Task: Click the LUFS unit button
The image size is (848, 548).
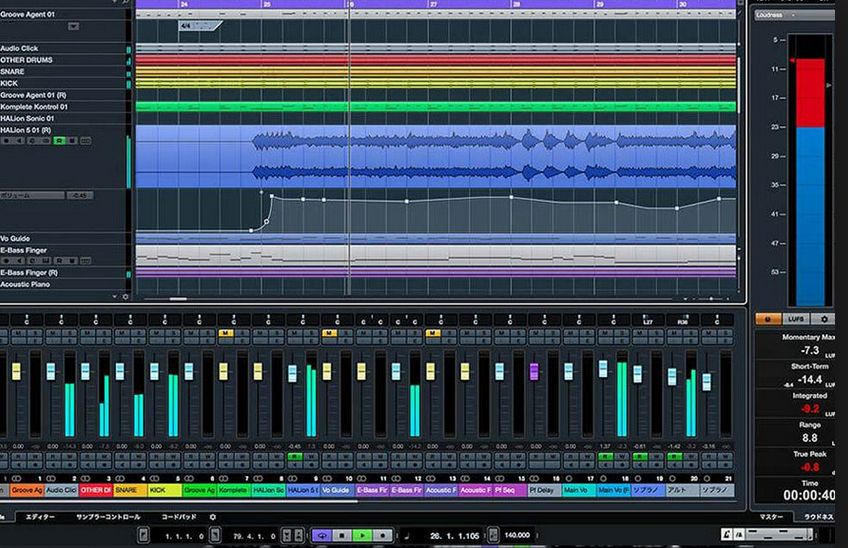Action: pyautogui.click(x=796, y=319)
